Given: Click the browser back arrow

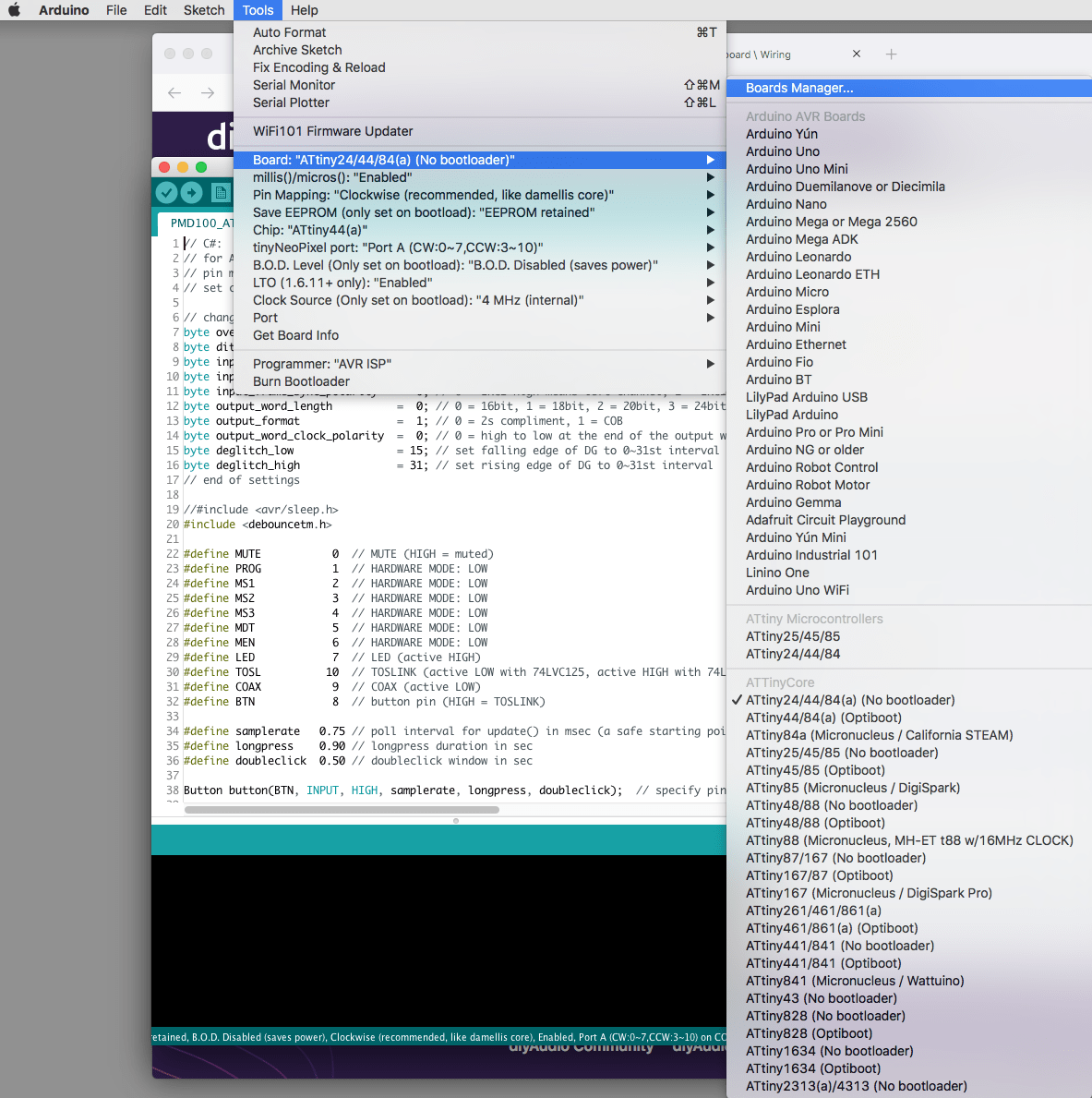Looking at the screenshot, I should 175,92.
